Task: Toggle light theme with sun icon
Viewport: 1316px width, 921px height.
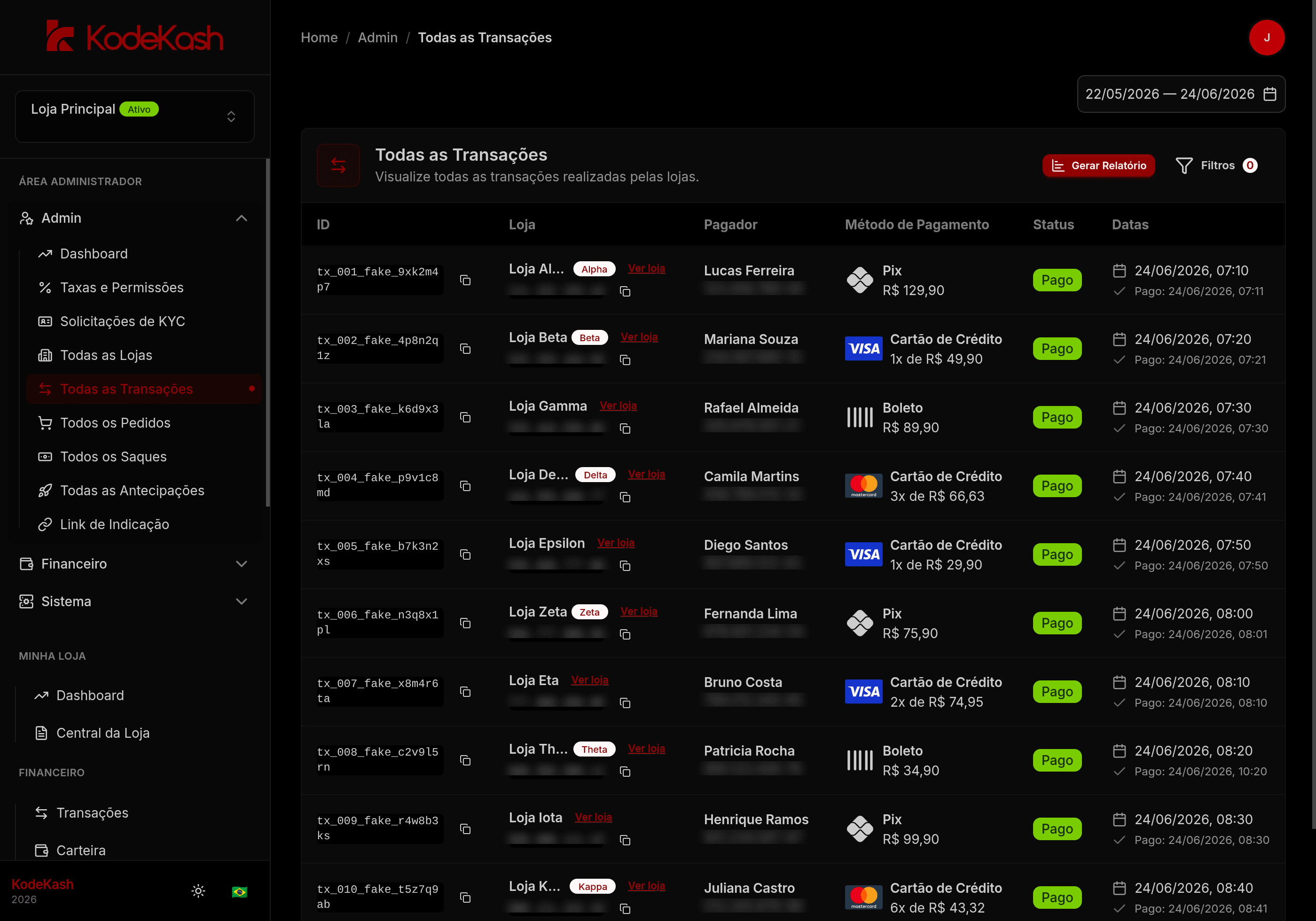Action: tap(198, 891)
